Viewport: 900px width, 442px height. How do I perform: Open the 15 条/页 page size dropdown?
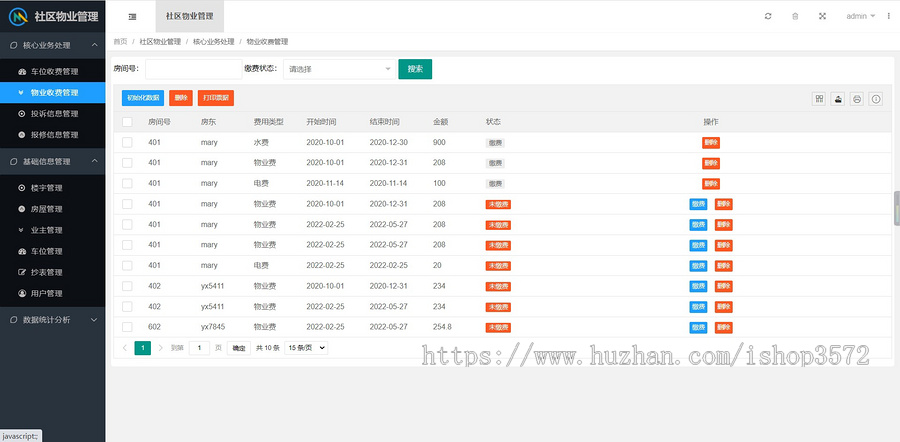306,348
